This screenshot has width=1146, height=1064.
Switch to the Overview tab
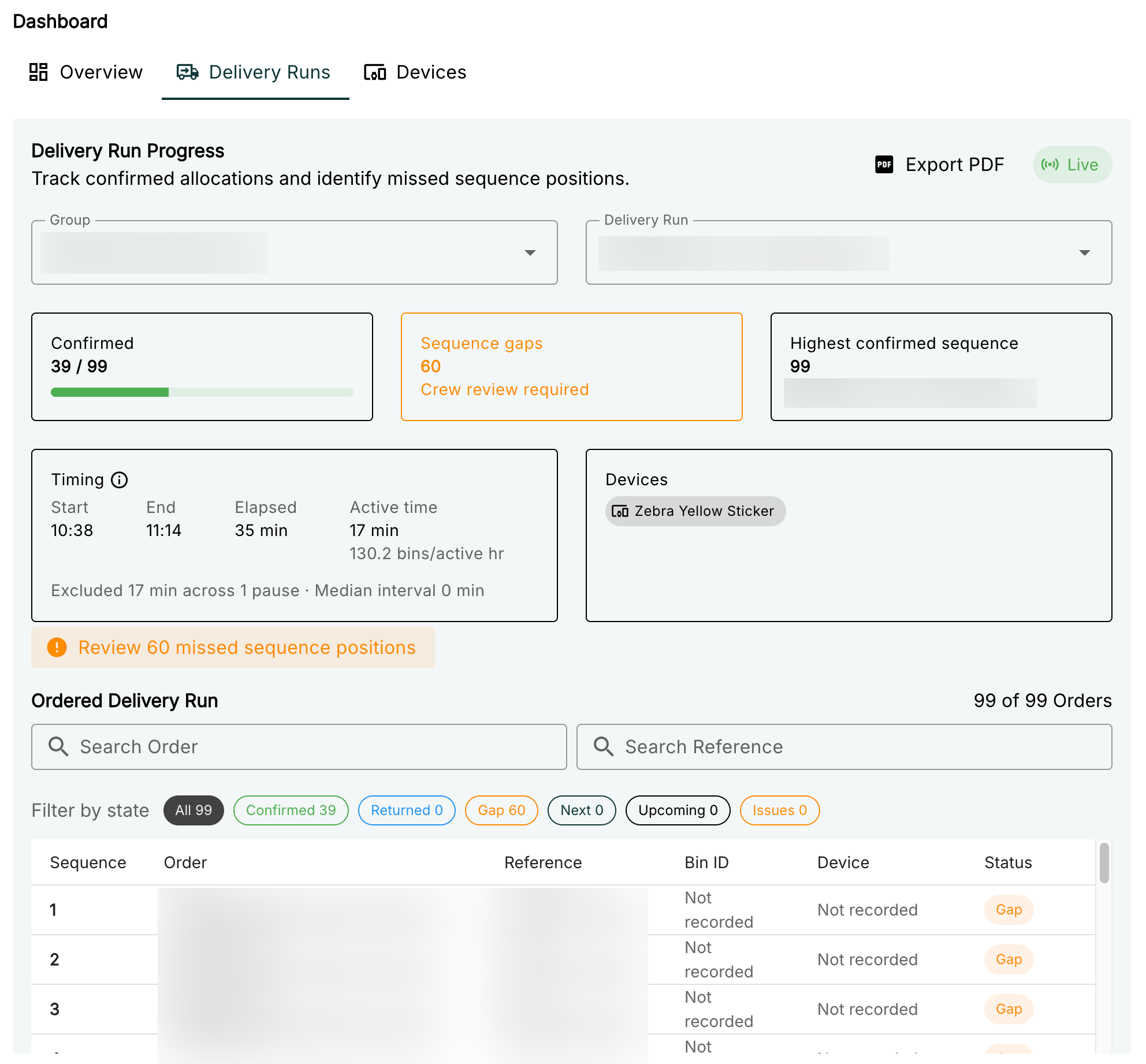click(x=86, y=72)
